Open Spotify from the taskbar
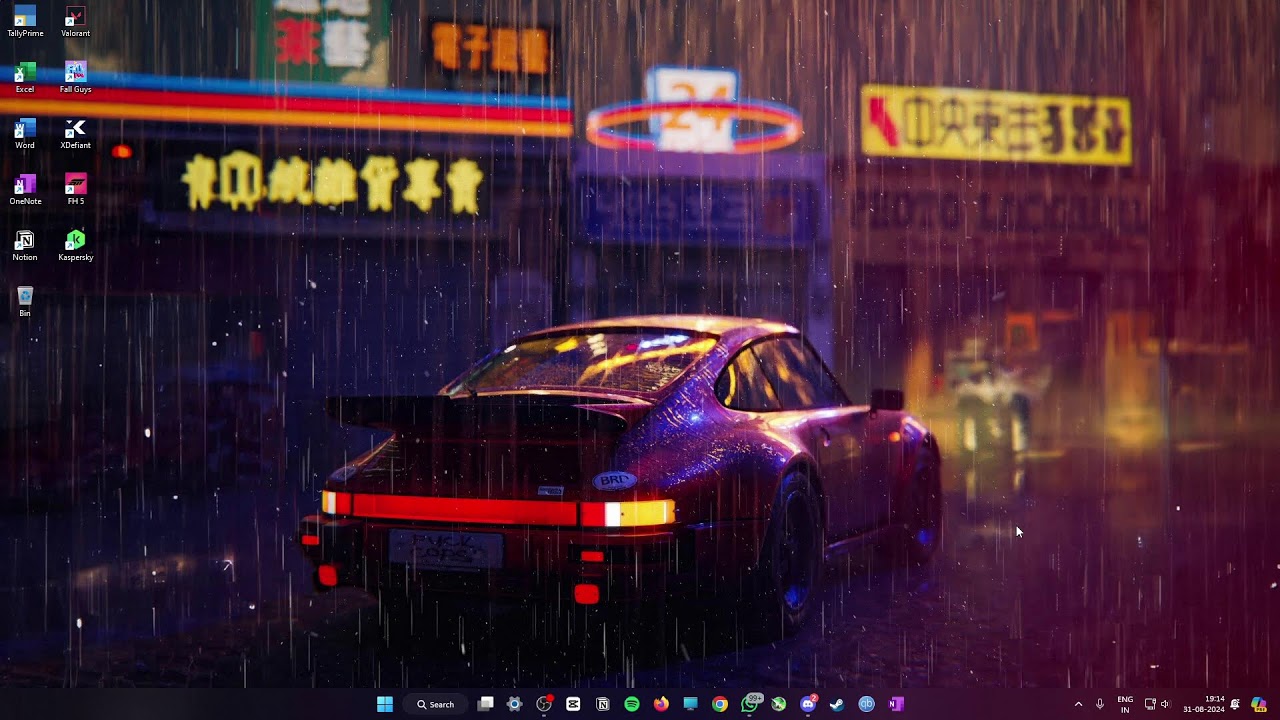 (632, 704)
